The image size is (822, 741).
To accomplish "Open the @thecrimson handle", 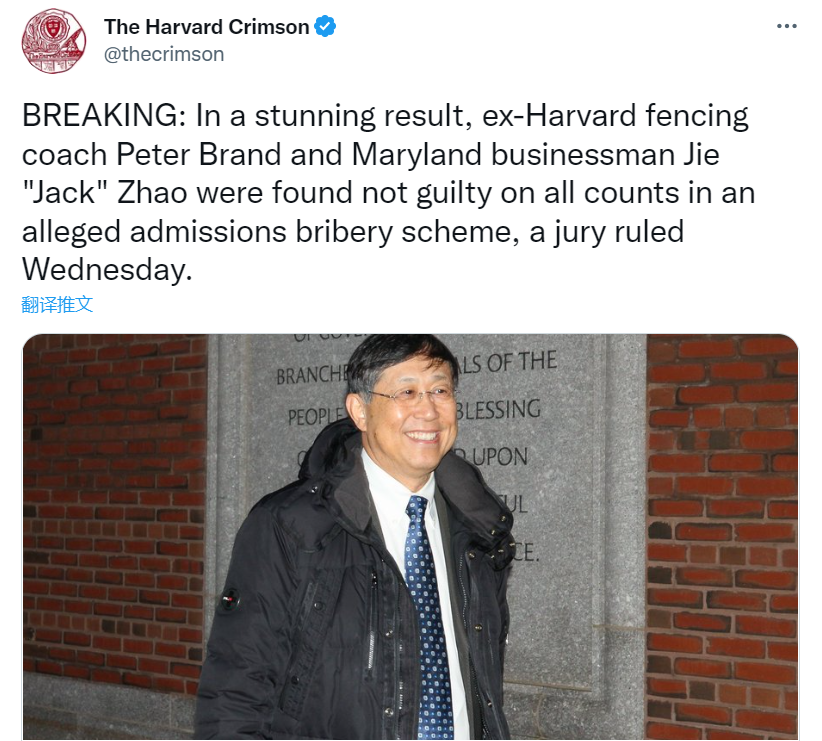I will [x=164, y=55].
